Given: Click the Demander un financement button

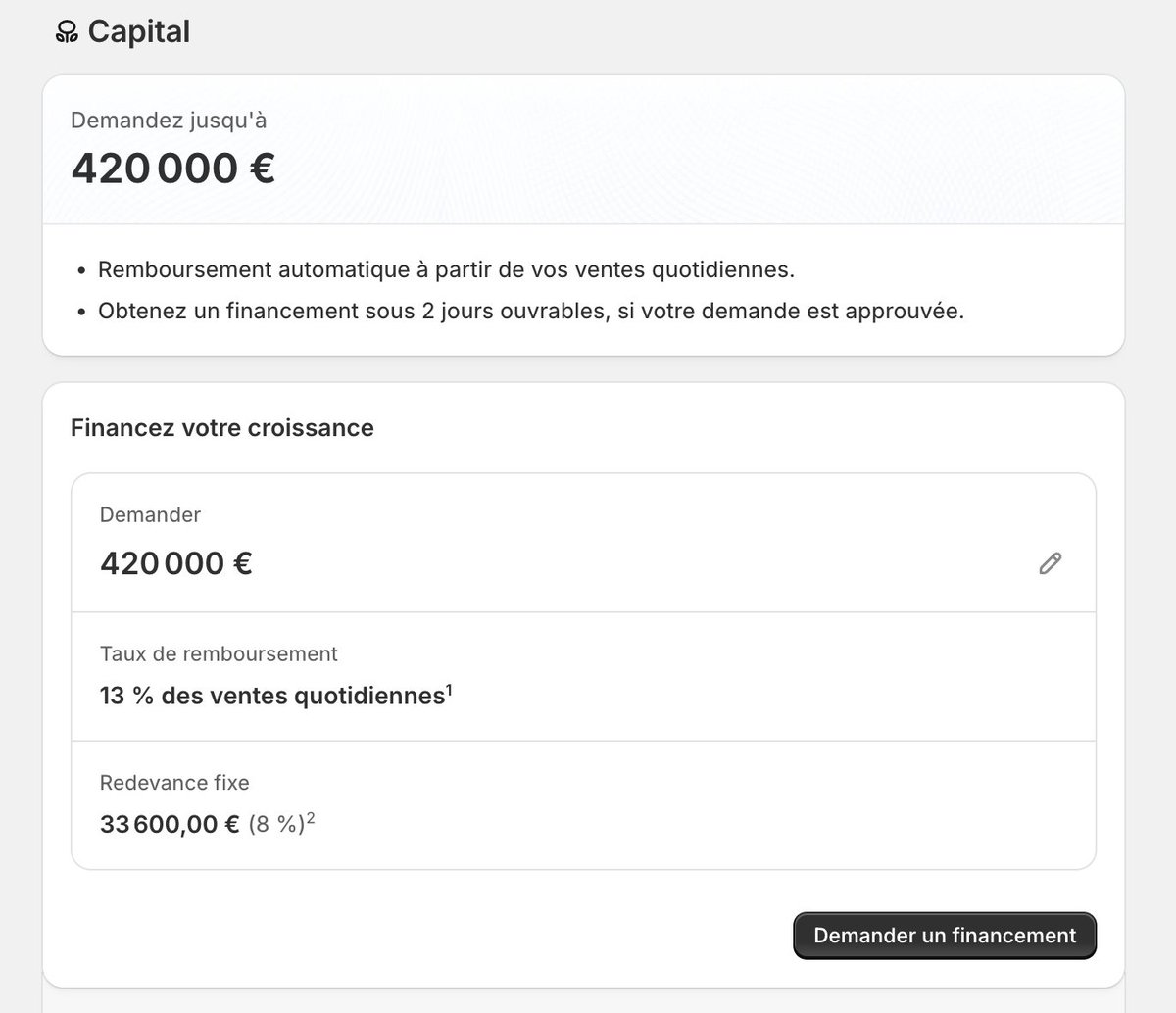Looking at the screenshot, I should (x=945, y=936).
